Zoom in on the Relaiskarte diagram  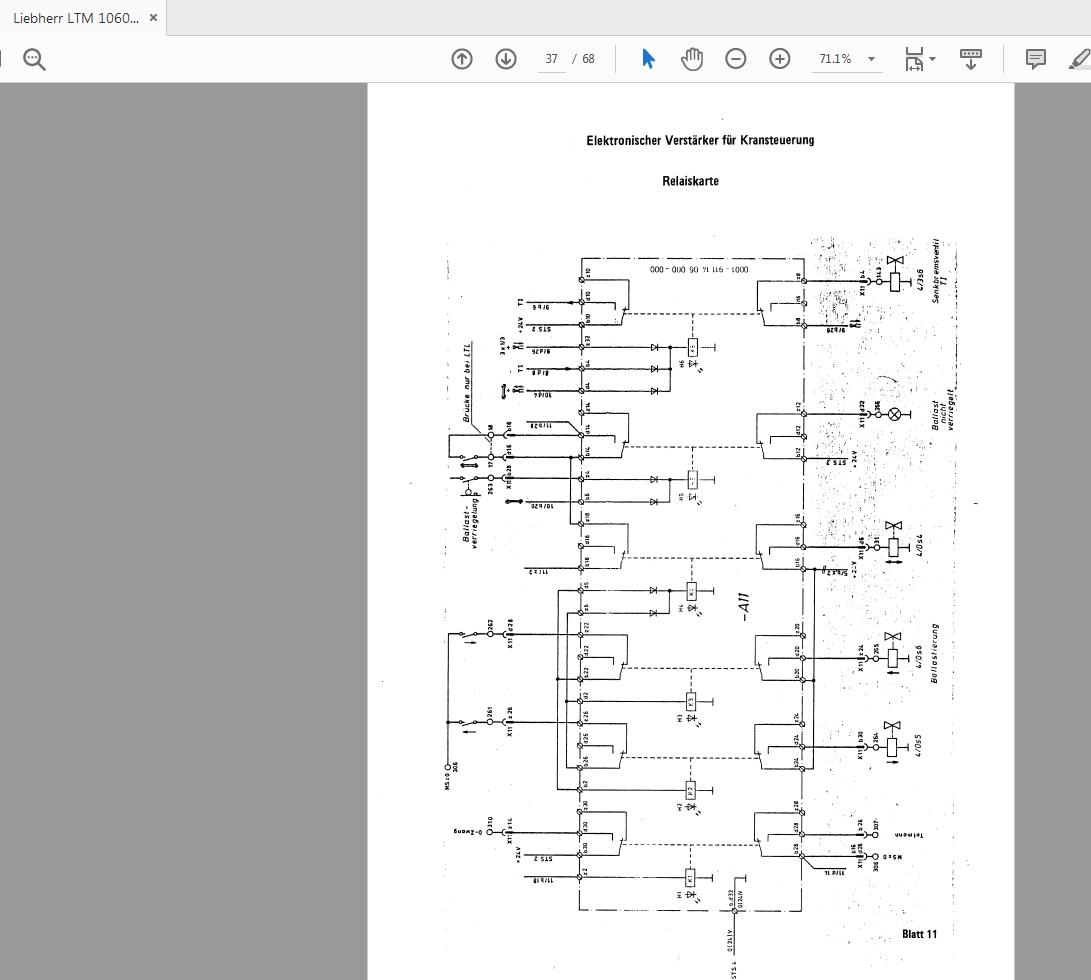coord(779,59)
